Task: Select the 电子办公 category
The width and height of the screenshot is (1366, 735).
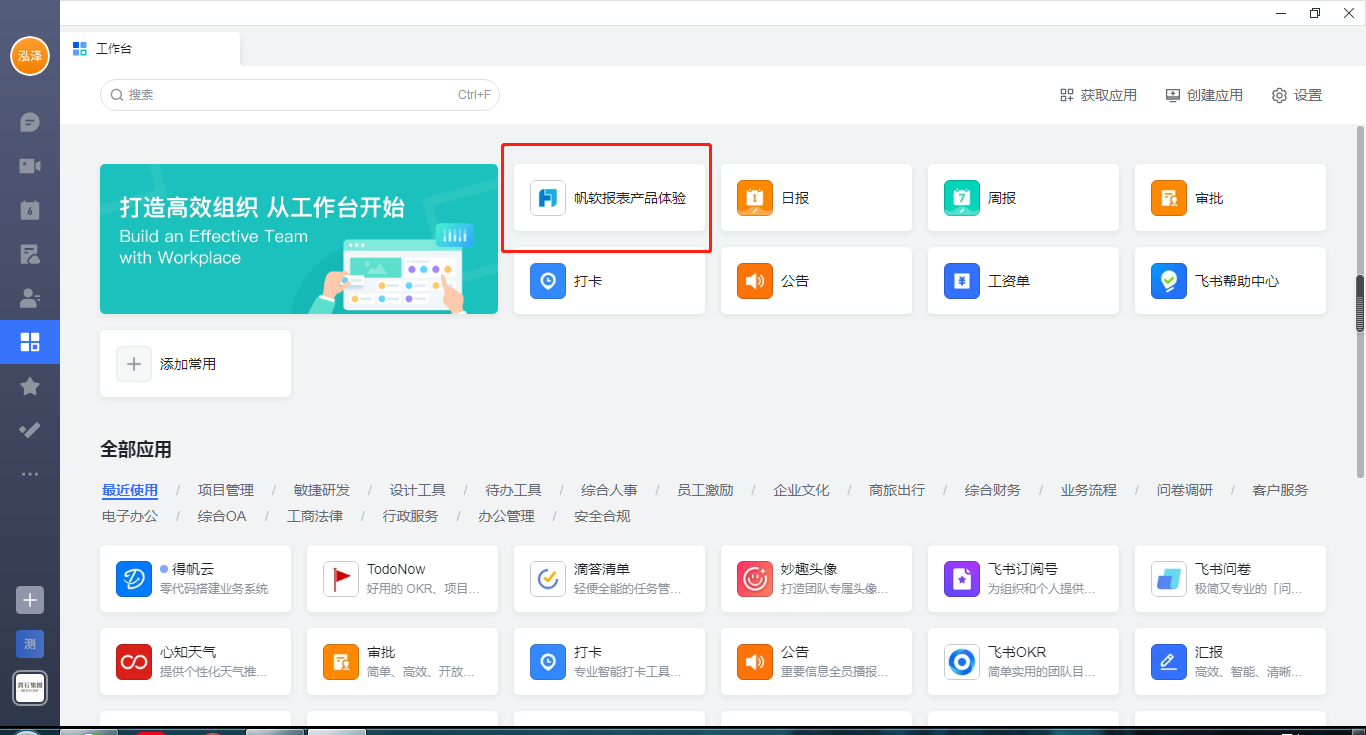Action: click(x=130, y=516)
